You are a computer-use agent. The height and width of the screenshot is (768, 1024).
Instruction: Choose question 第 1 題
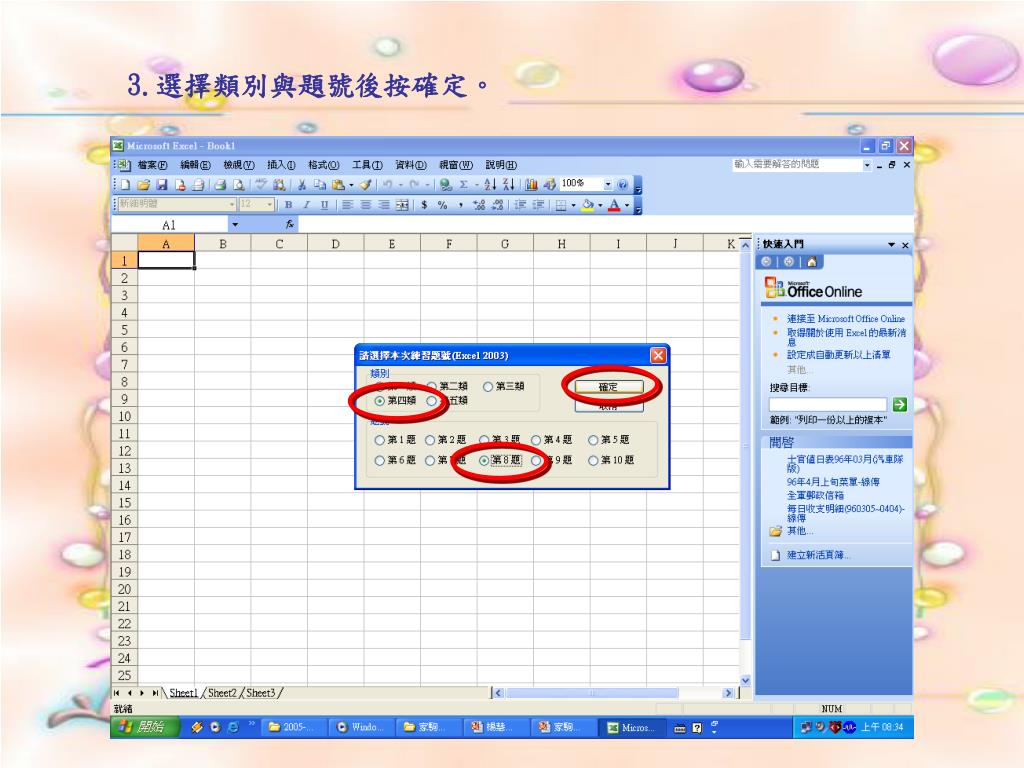(x=379, y=440)
